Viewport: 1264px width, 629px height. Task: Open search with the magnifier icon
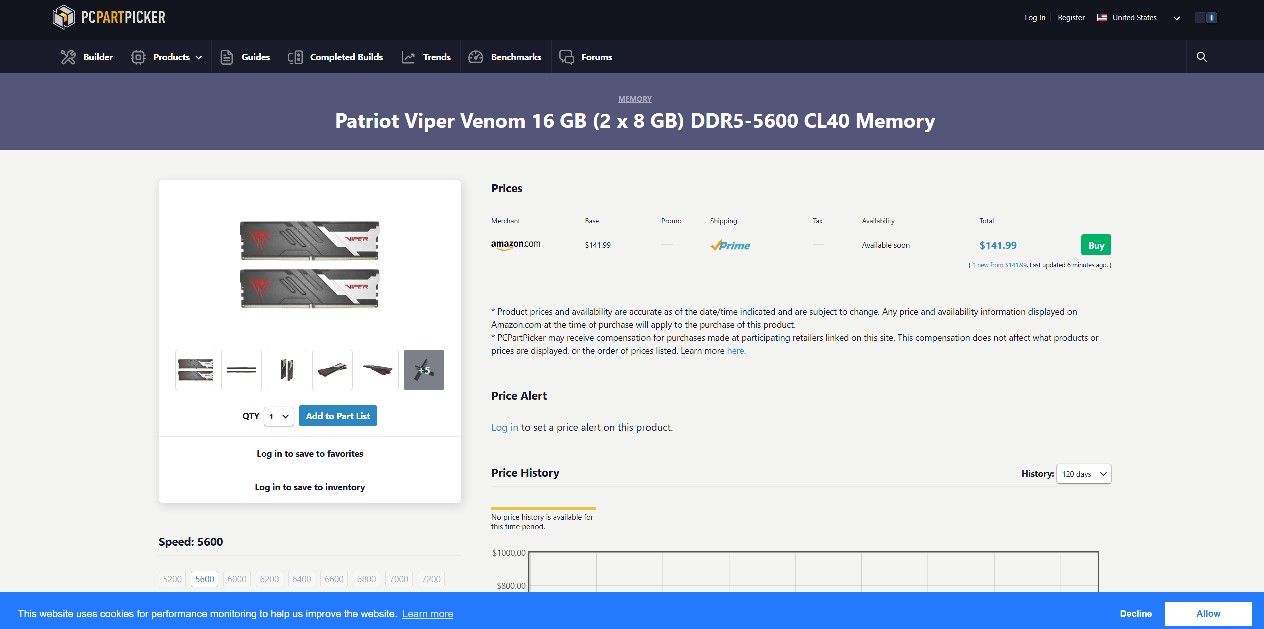click(x=1201, y=57)
